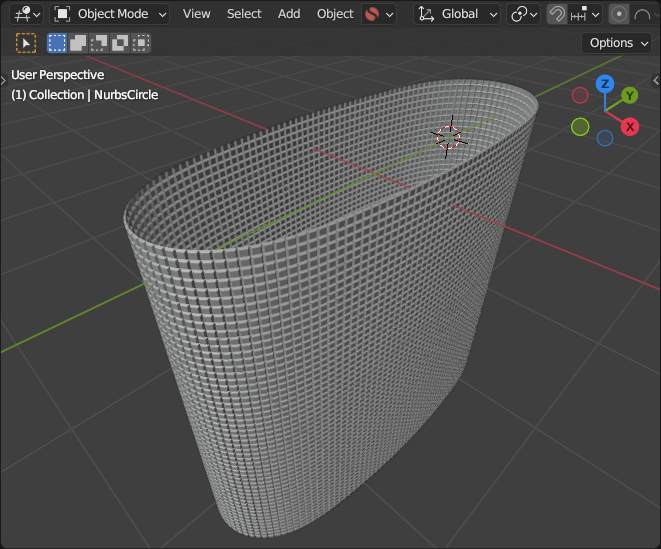Click the X axis on navigation gizmo
The width and height of the screenshot is (661, 549).
630,127
